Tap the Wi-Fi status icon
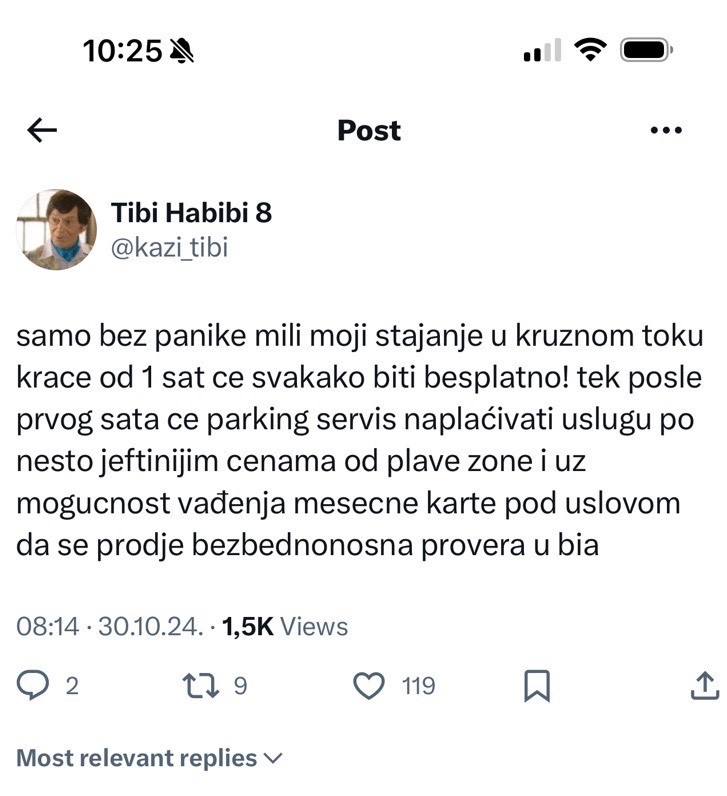The width and height of the screenshot is (727, 796). tap(592, 50)
